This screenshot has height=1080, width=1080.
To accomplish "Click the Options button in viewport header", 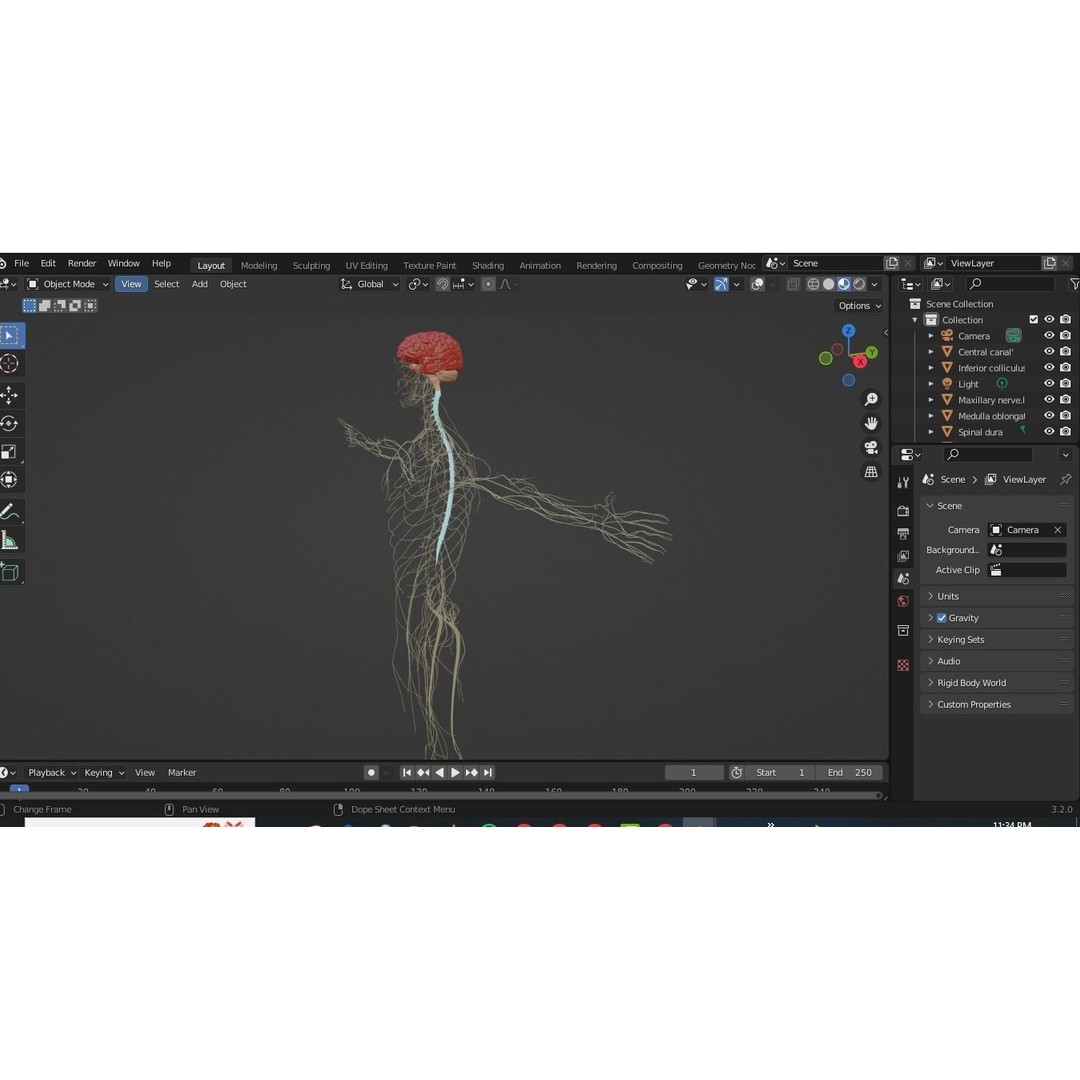I will [857, 305].
